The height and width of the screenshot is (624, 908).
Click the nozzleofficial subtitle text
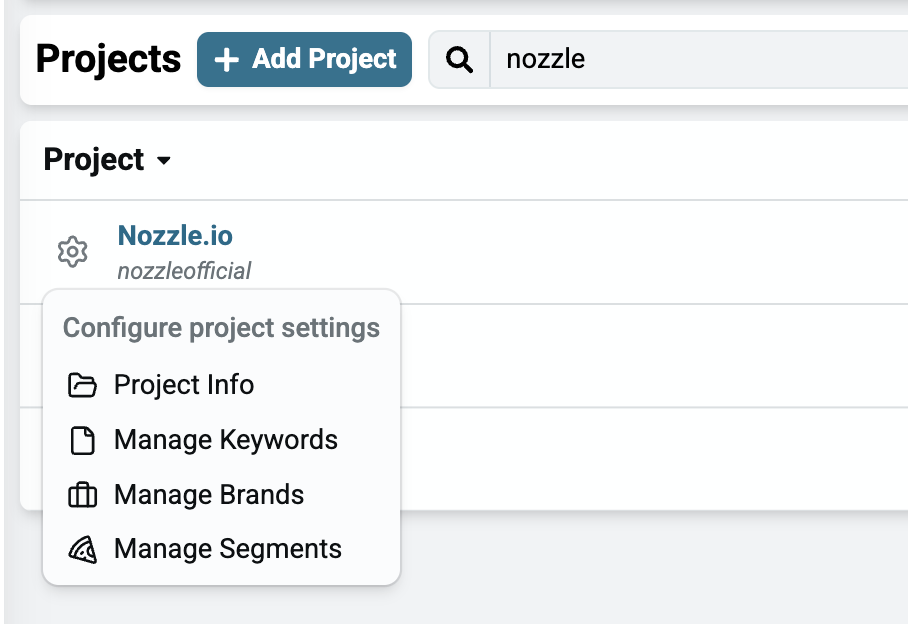point(184,271)
